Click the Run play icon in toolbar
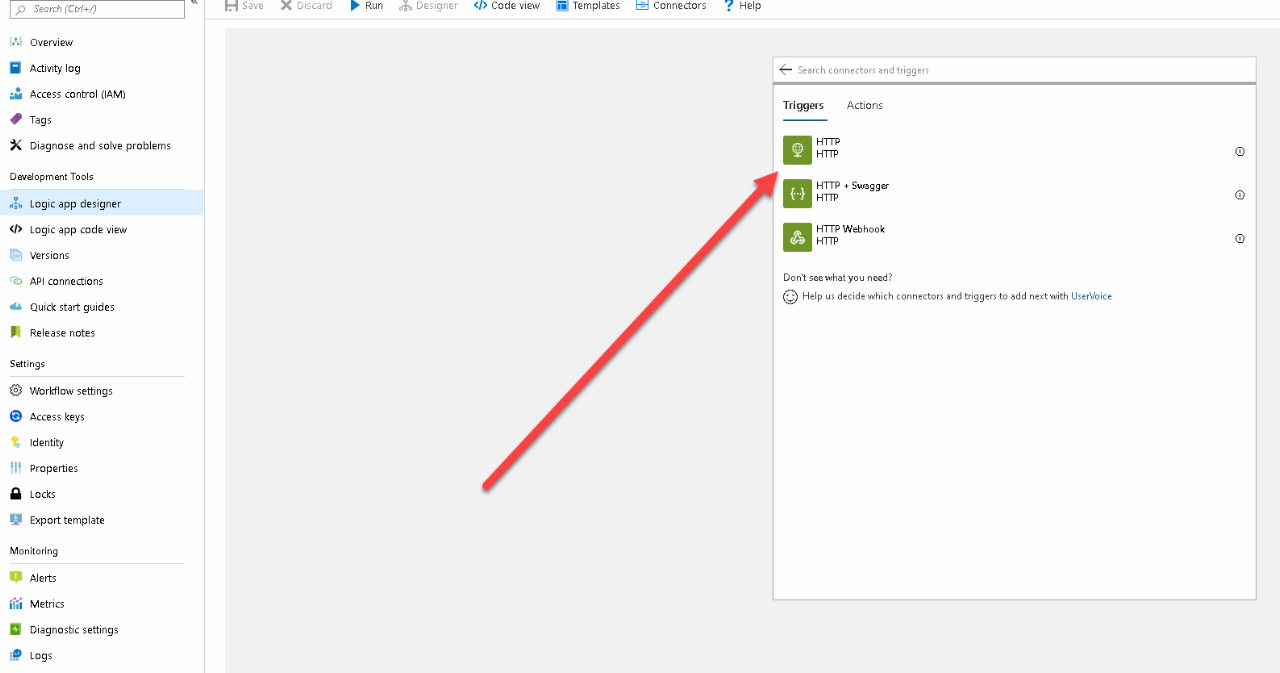The width and height of the screenshot is (1280, 673). click(355, 6)
